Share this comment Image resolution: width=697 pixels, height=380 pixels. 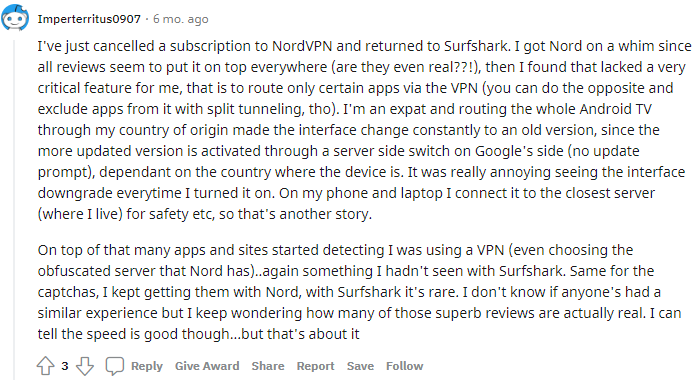click(x=268, y=366)
